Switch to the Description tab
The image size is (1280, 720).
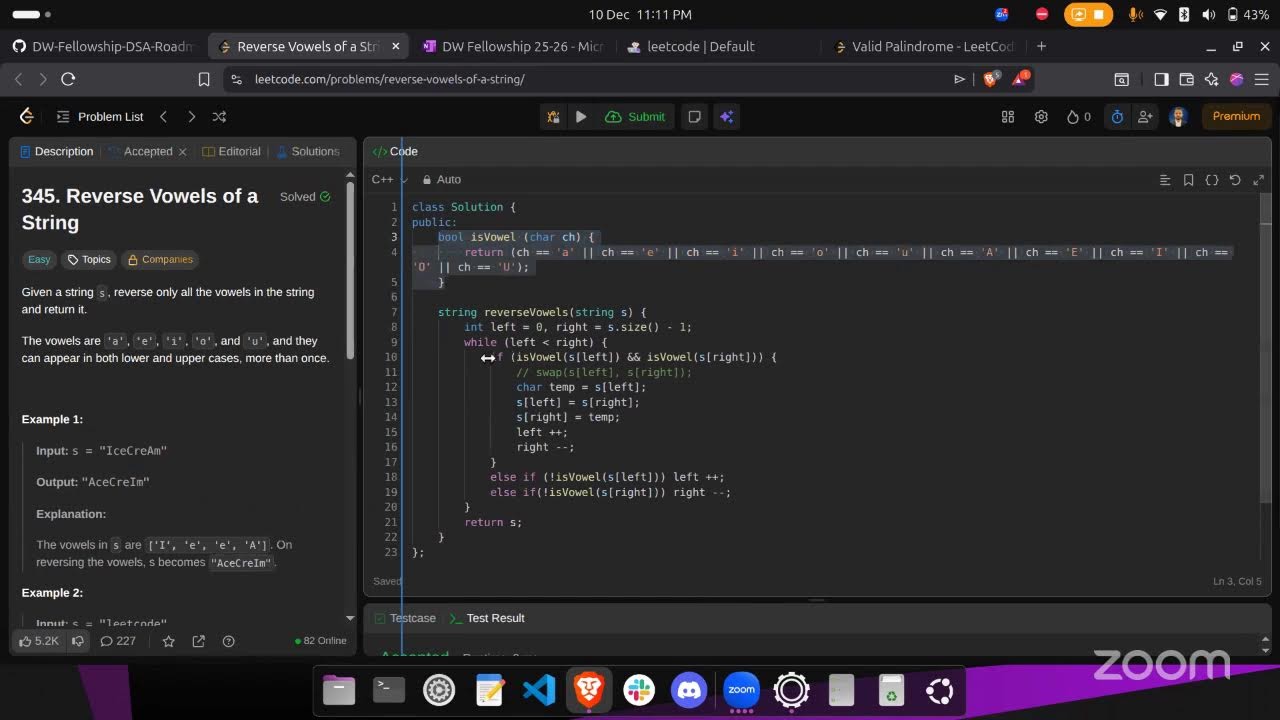point(57,152)
